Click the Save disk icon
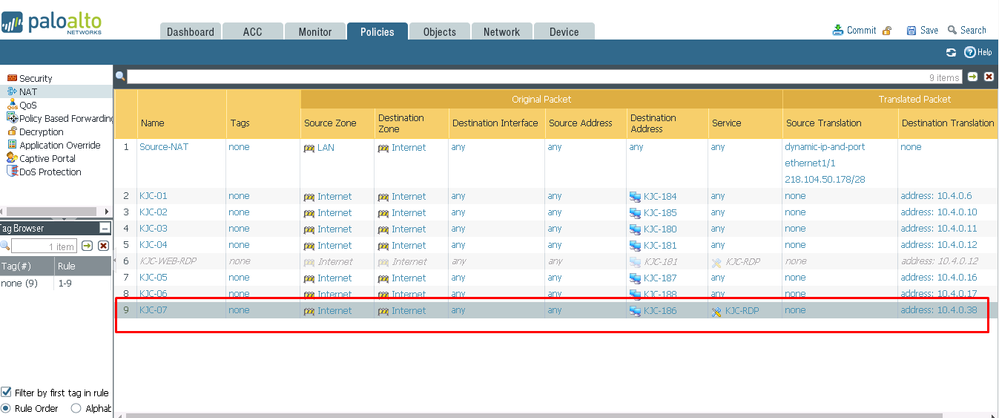The height and width of the screenshot is (418, 999). 911,30
